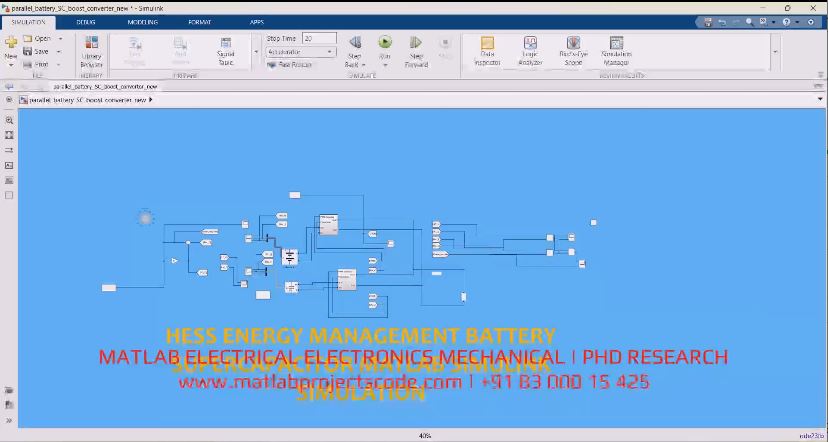Switch to the Modeling tab
This screenshot has width=828, height=442.
[x=142, y=21]
